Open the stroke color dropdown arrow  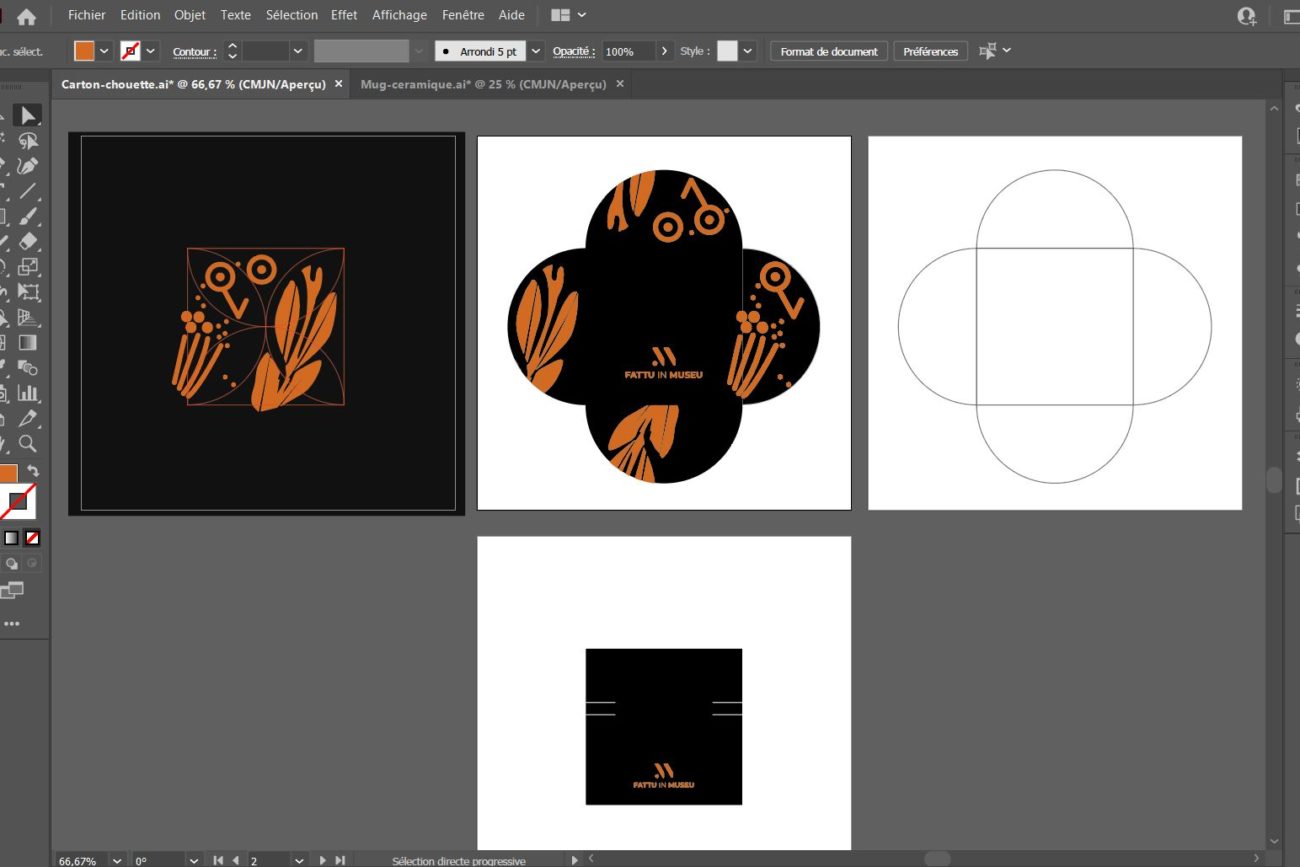pyautogui.click(x=151, y=51)
